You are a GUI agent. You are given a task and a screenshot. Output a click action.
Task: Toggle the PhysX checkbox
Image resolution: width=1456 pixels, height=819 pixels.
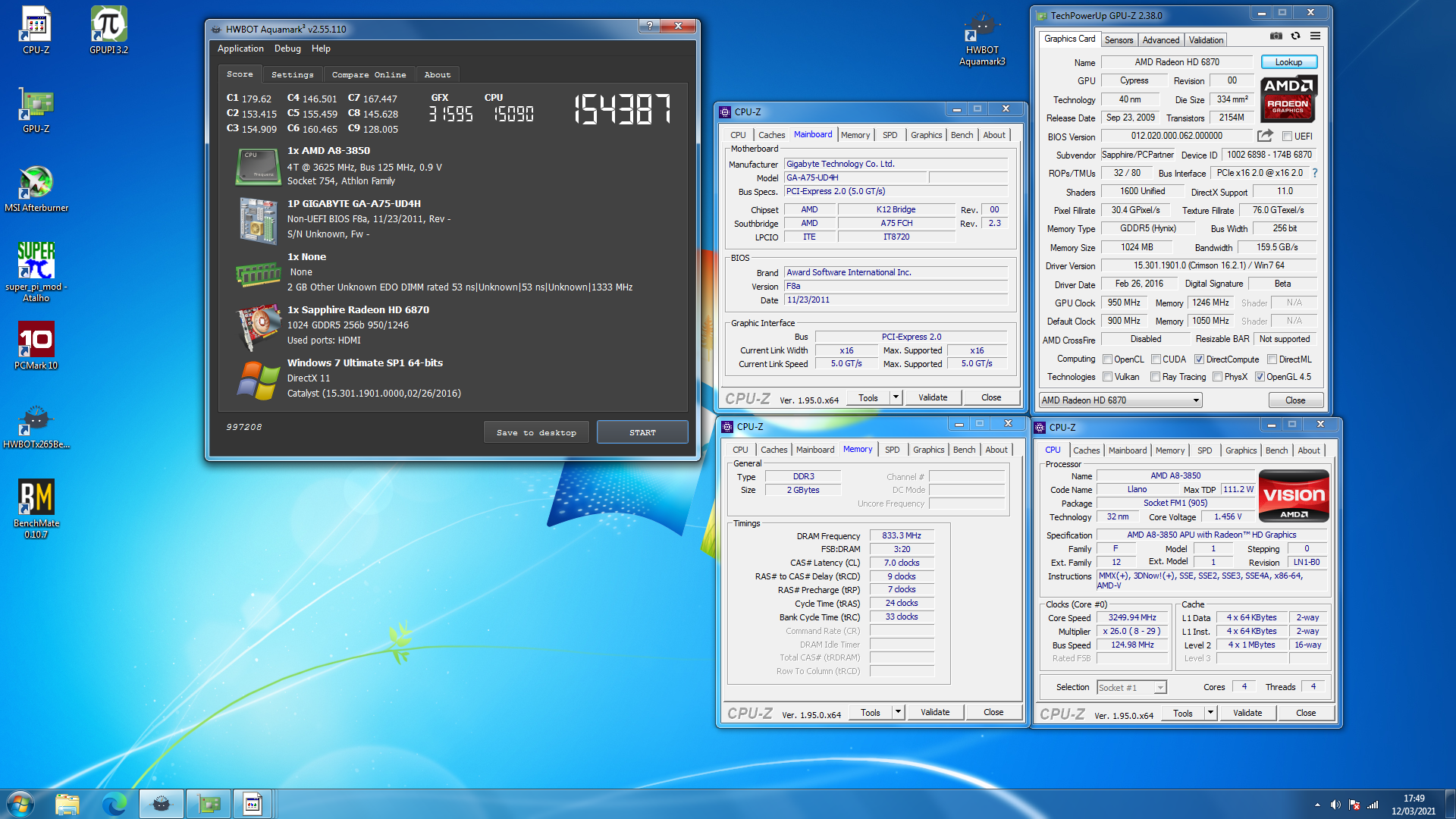point(1217,377)
